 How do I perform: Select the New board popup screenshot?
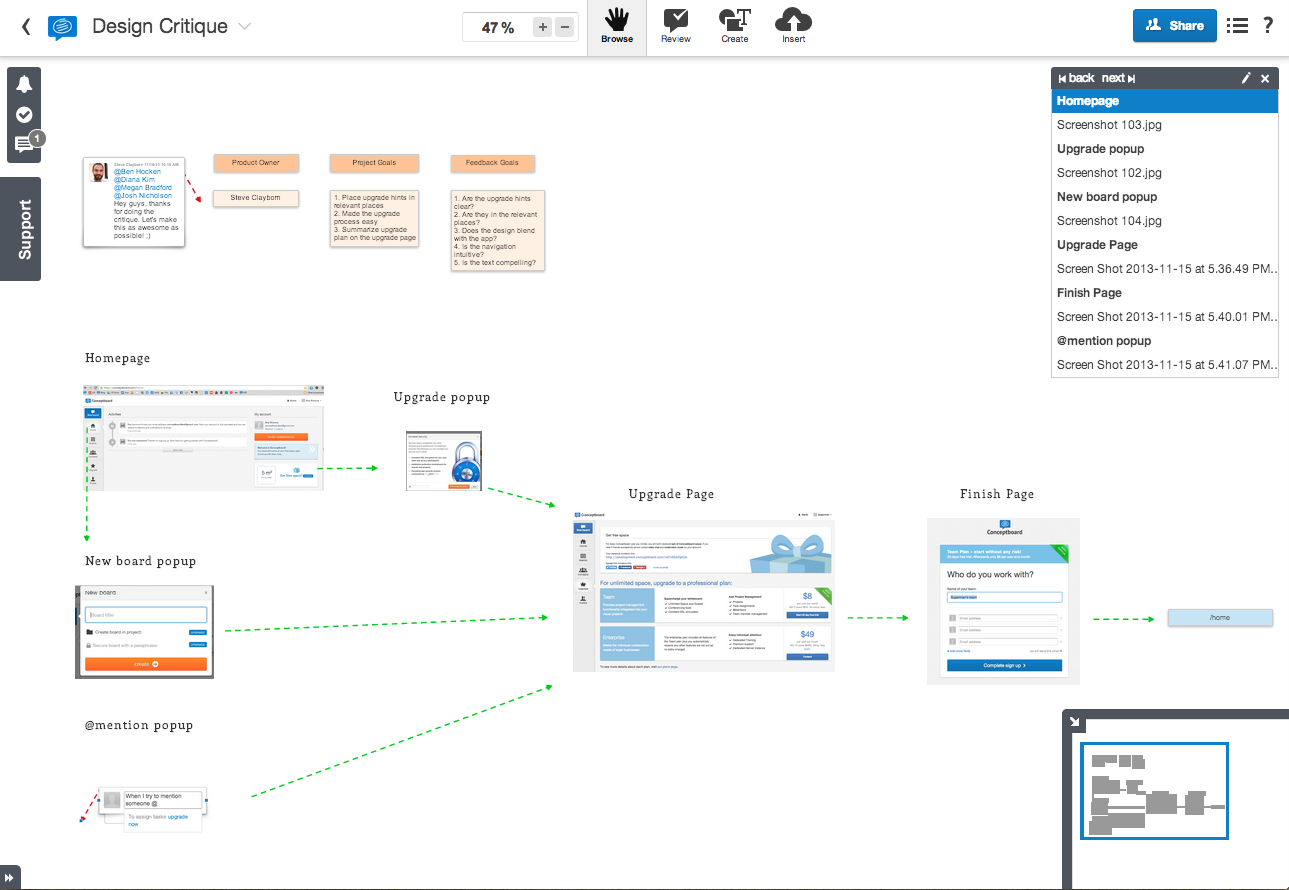[x=144, y=632]
